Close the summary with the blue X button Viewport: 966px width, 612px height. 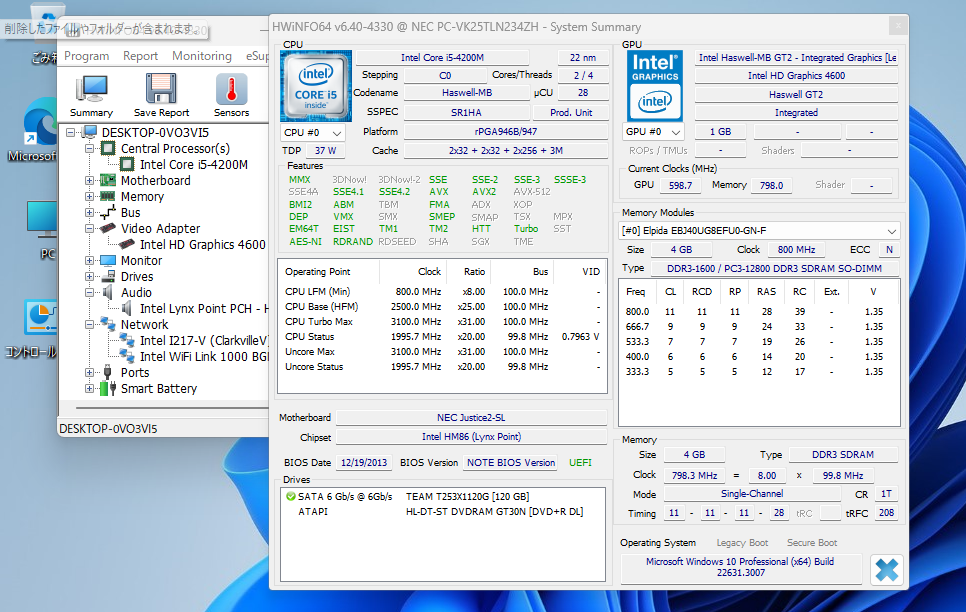[x=887, y=569]
